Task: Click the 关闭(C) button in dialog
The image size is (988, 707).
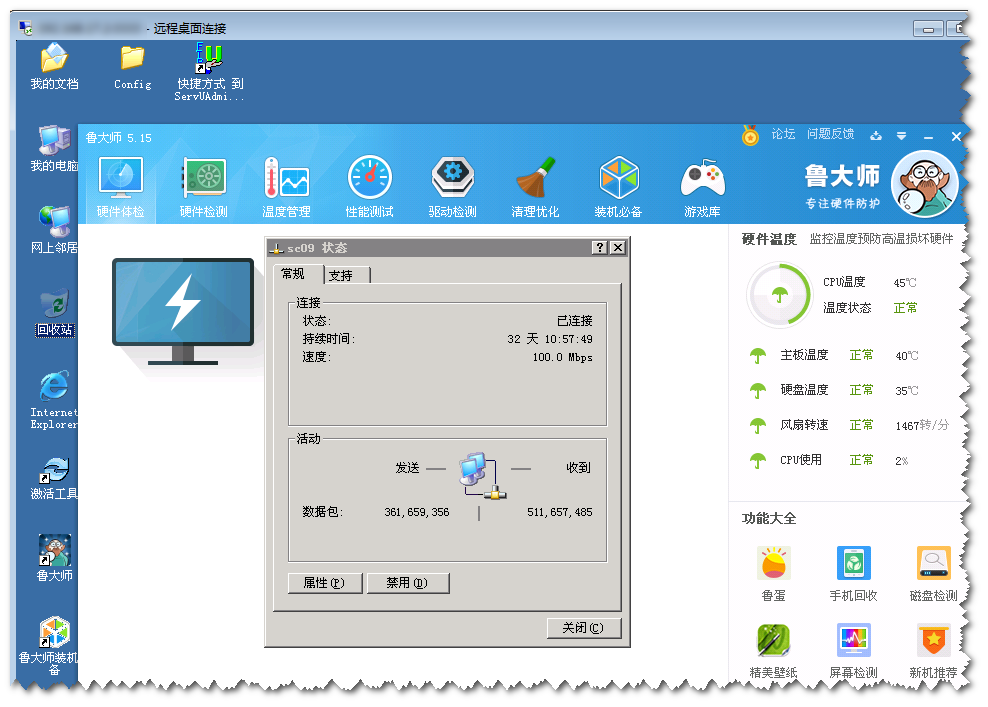Action: click(x=583, y=628)
